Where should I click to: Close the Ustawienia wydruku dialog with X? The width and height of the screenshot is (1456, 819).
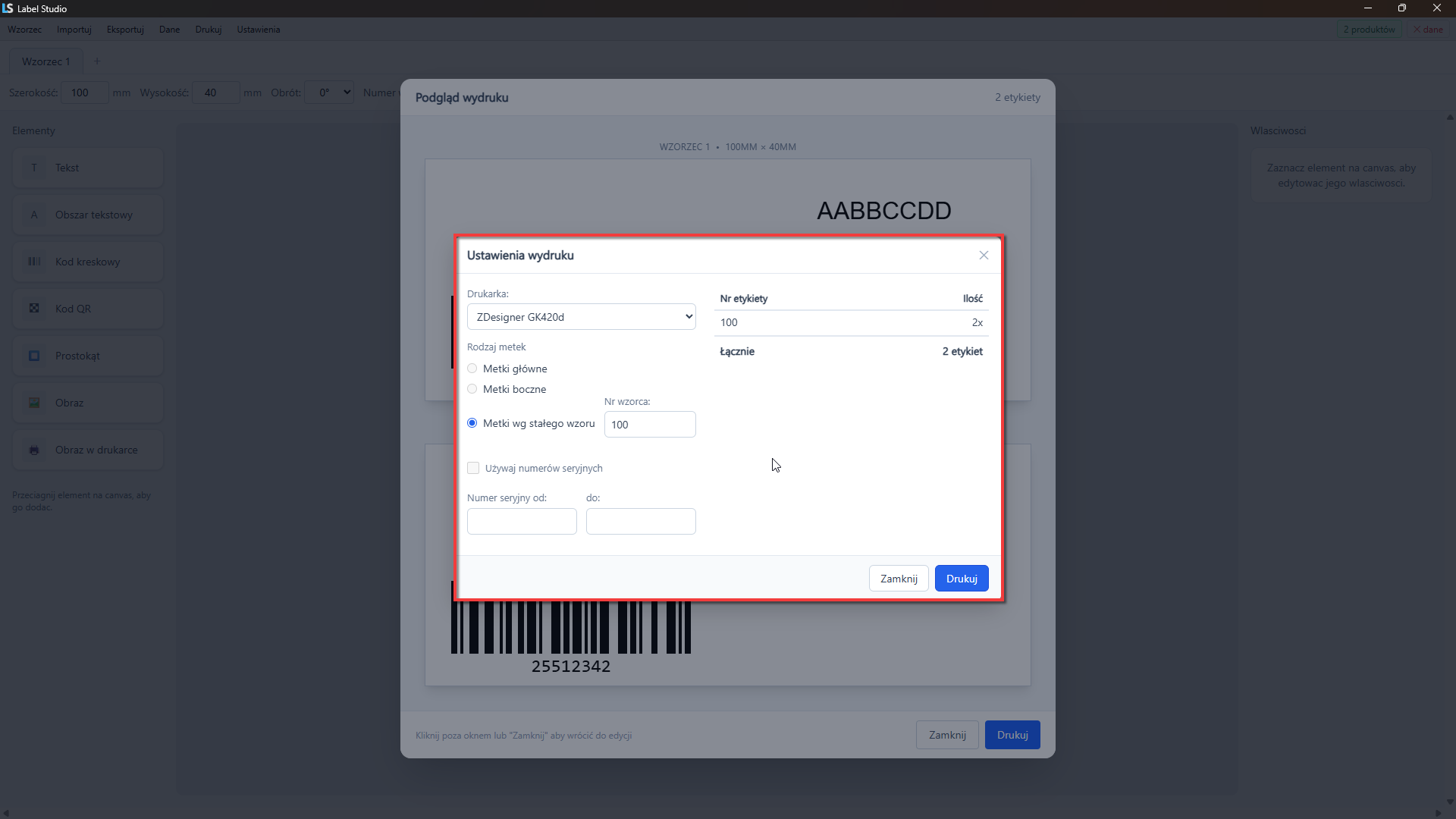point(984,256)
